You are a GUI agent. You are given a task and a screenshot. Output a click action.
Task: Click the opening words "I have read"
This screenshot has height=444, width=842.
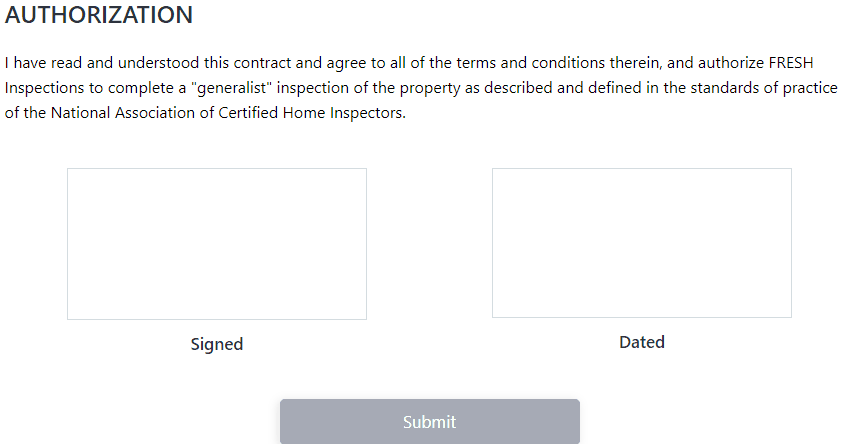(x=40, y=62)
